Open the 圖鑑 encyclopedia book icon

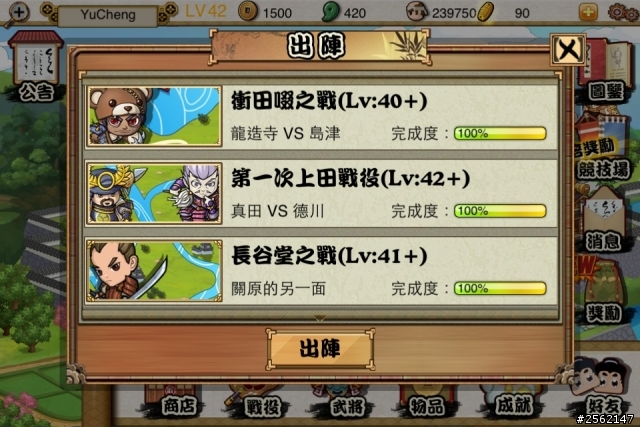pos(607,70)
